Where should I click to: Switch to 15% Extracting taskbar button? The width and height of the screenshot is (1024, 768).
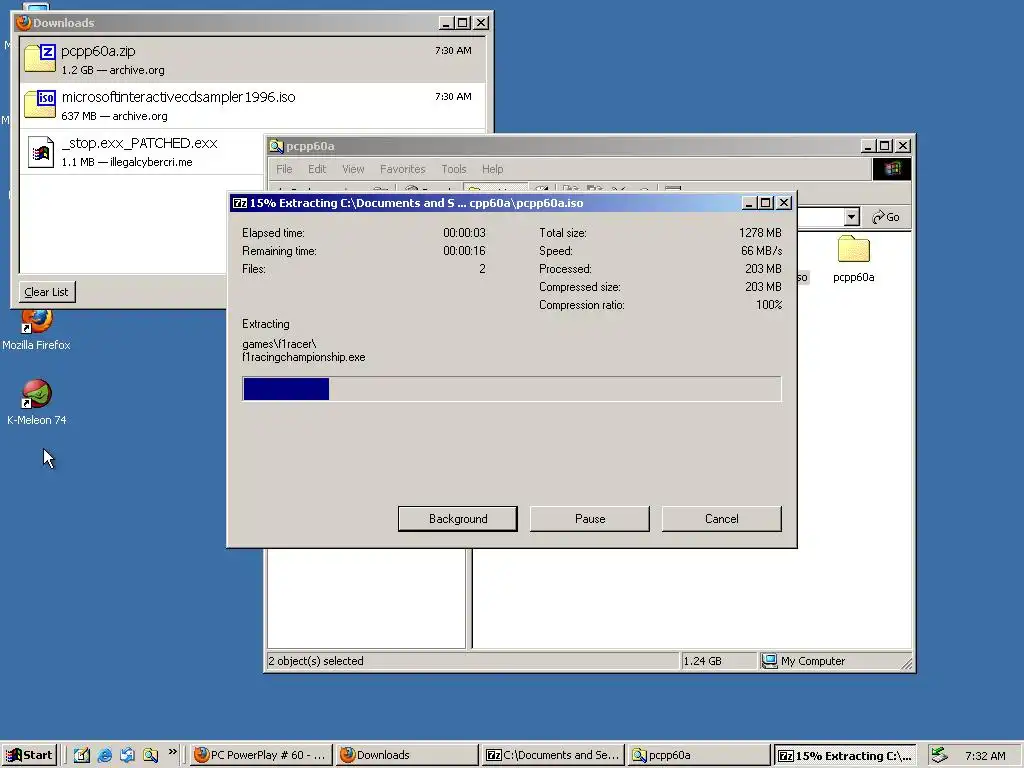pos(845,756)
